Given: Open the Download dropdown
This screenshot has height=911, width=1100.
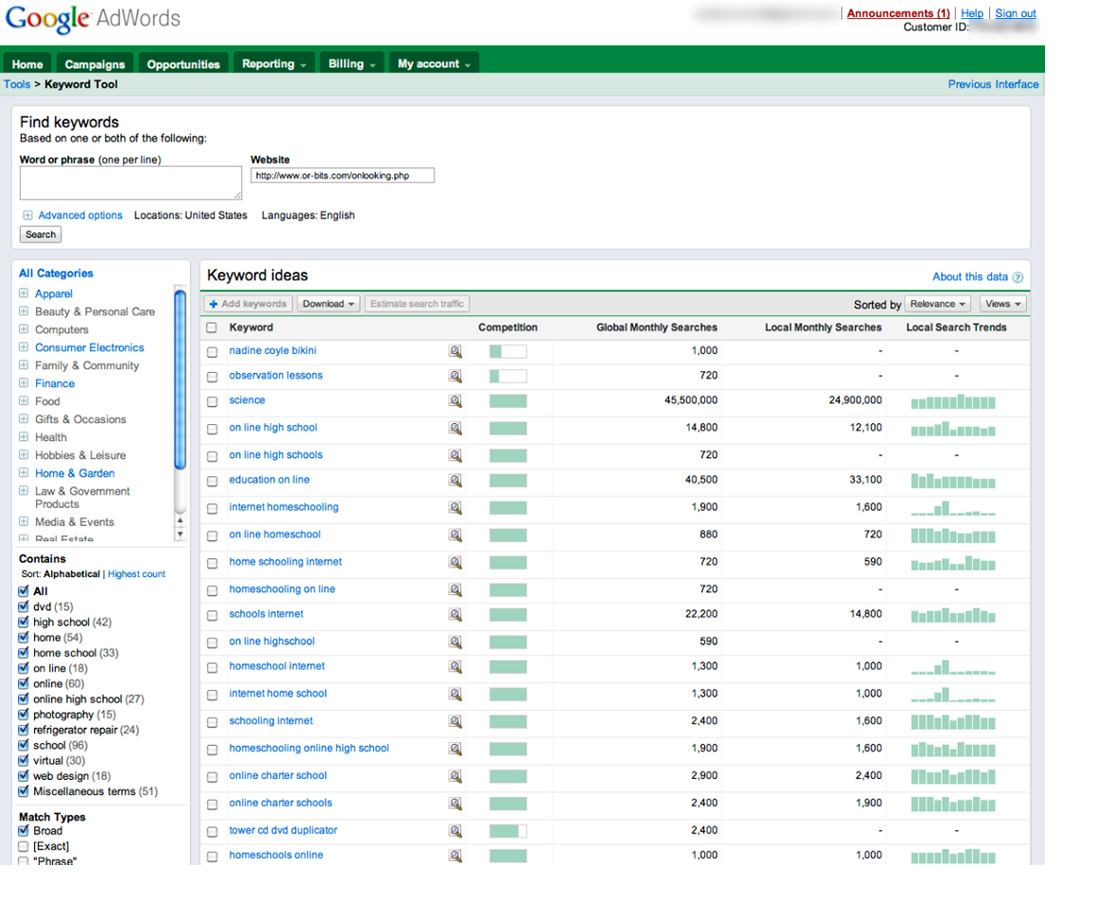Looking at the screenshot, I should pos(328,304).
